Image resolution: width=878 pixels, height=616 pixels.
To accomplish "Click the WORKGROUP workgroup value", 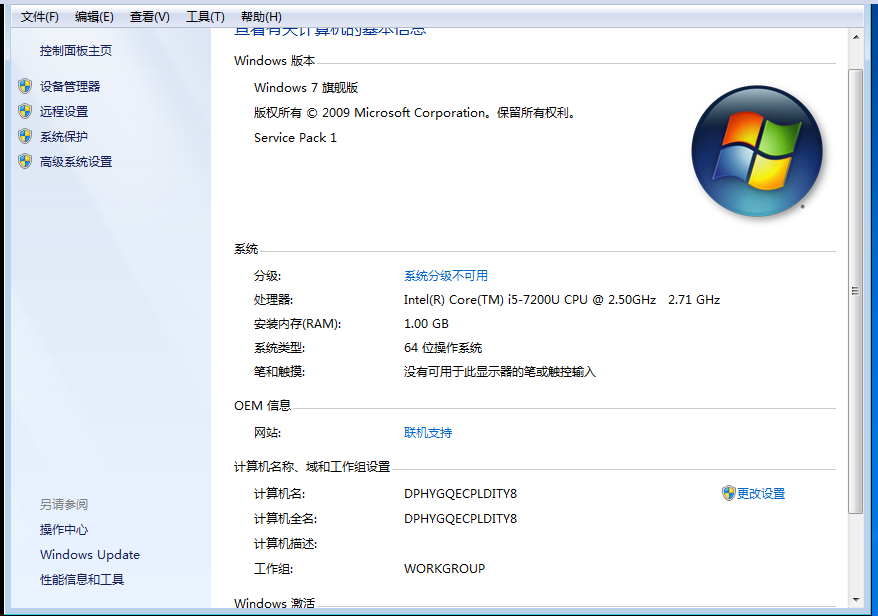I will (445, 568).
